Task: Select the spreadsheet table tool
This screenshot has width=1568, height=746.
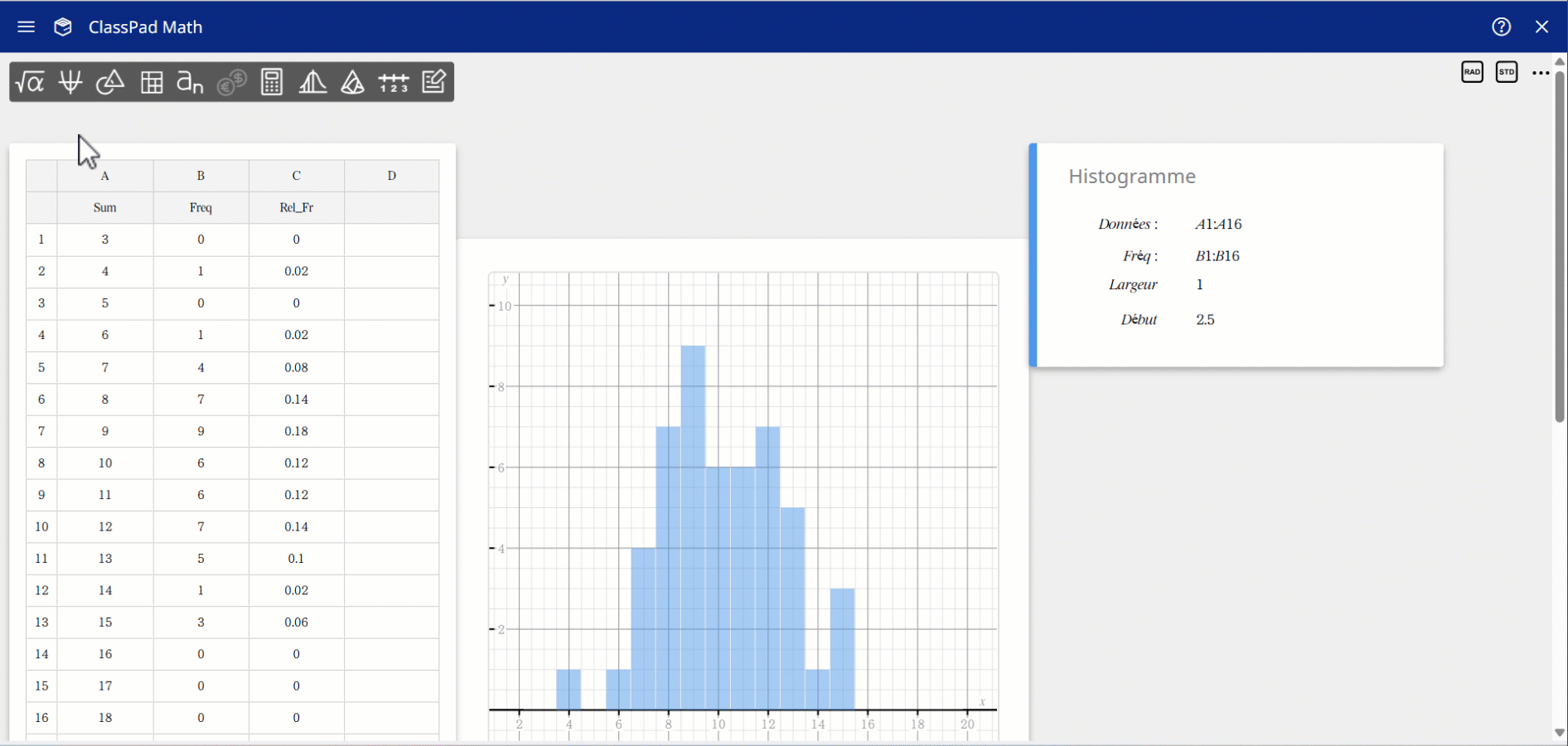Action: 152,82
